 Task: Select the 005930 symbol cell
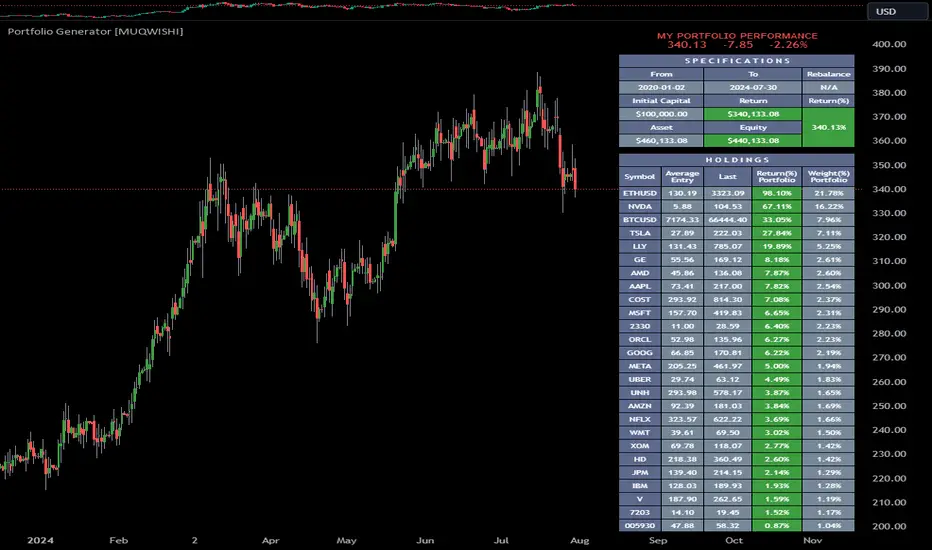coord(640,526)
